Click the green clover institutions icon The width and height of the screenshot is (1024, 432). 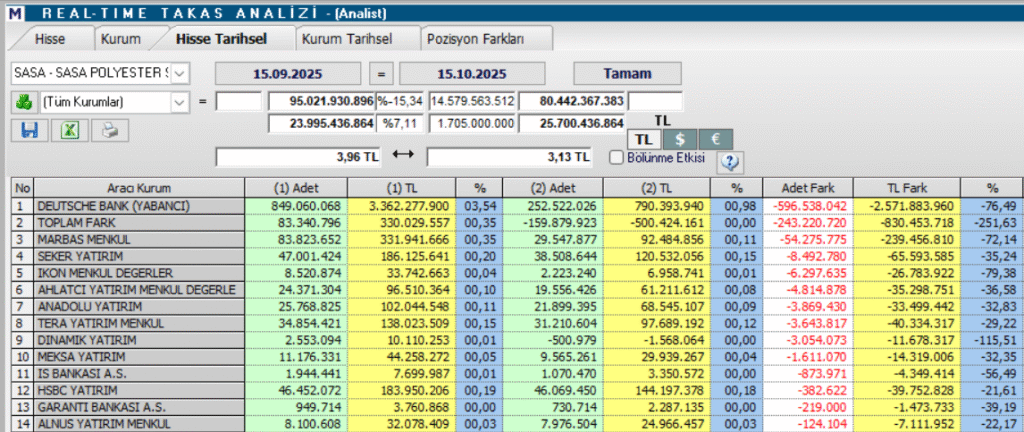24,102
